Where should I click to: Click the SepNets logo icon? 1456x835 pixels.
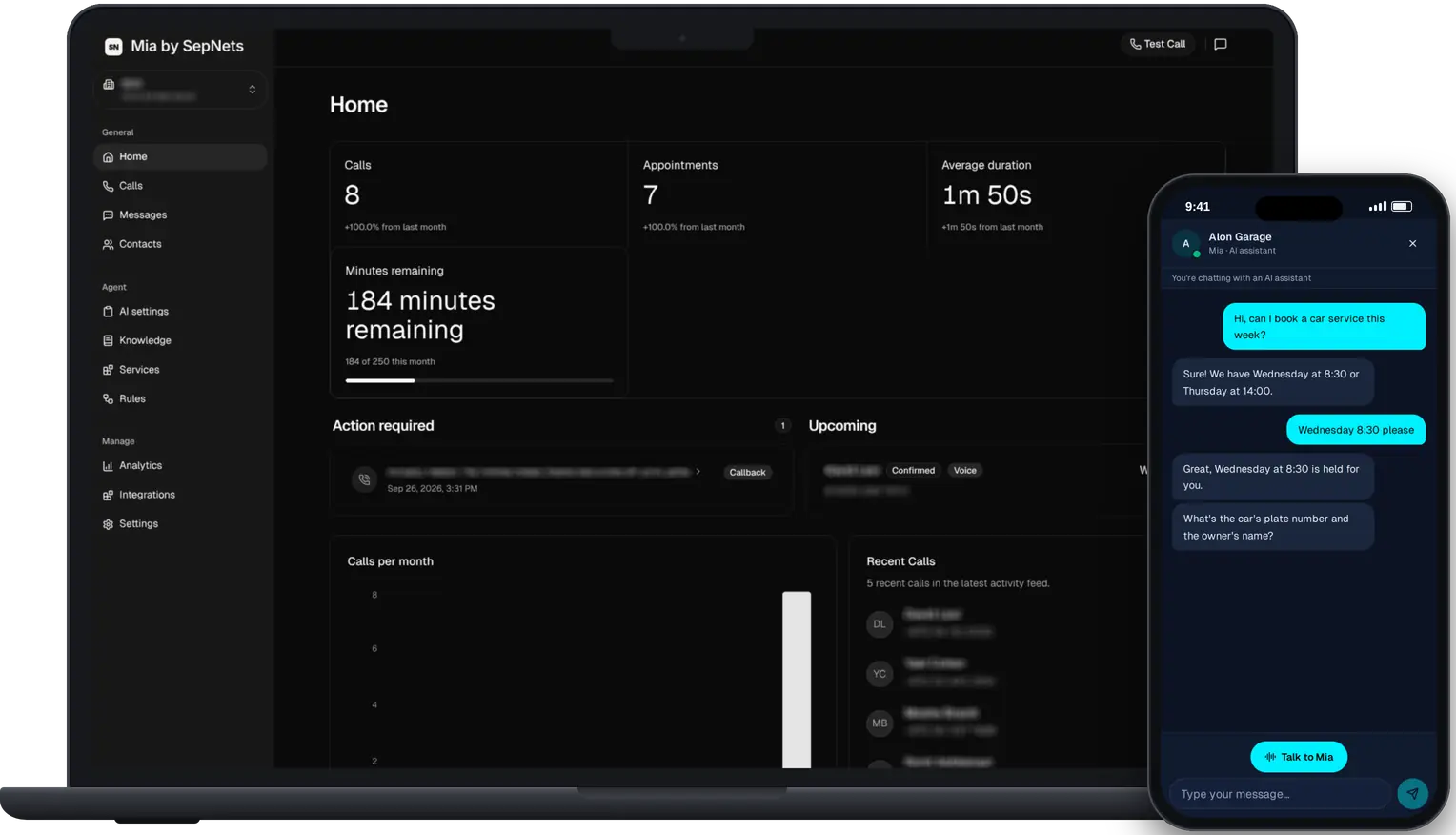coord(113,47)
